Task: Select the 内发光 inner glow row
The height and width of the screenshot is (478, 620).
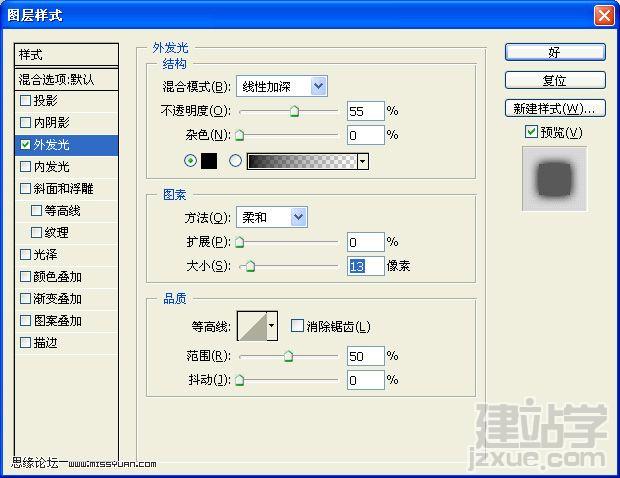Action: point(66,166)
